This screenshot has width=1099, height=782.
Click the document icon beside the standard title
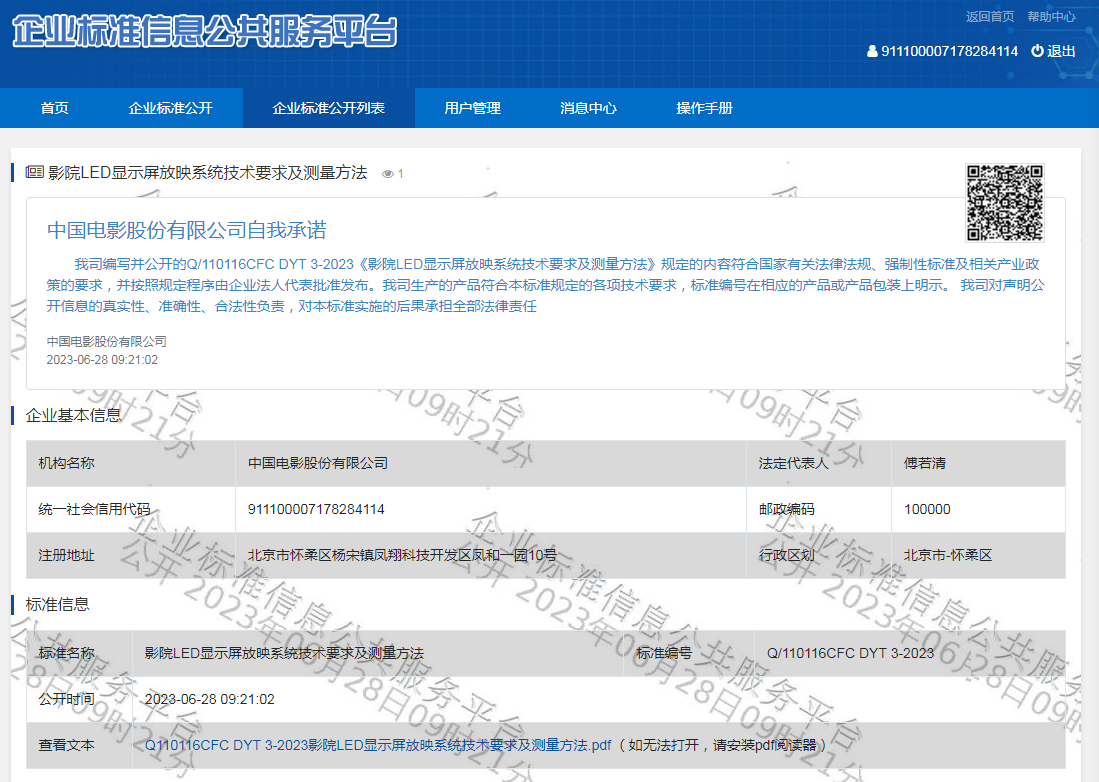[x=34, y=172]
